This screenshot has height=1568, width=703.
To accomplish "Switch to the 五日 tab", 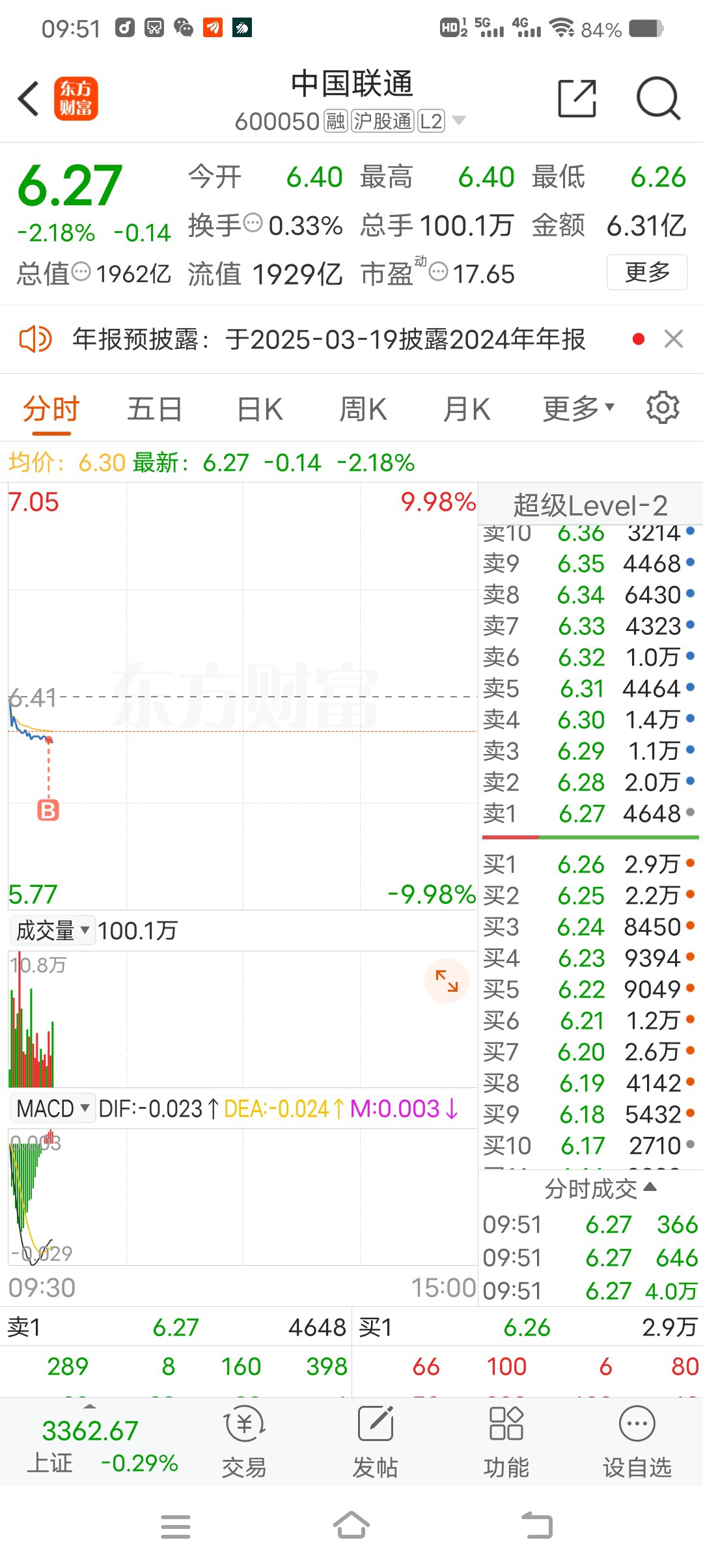I will 155,410.
